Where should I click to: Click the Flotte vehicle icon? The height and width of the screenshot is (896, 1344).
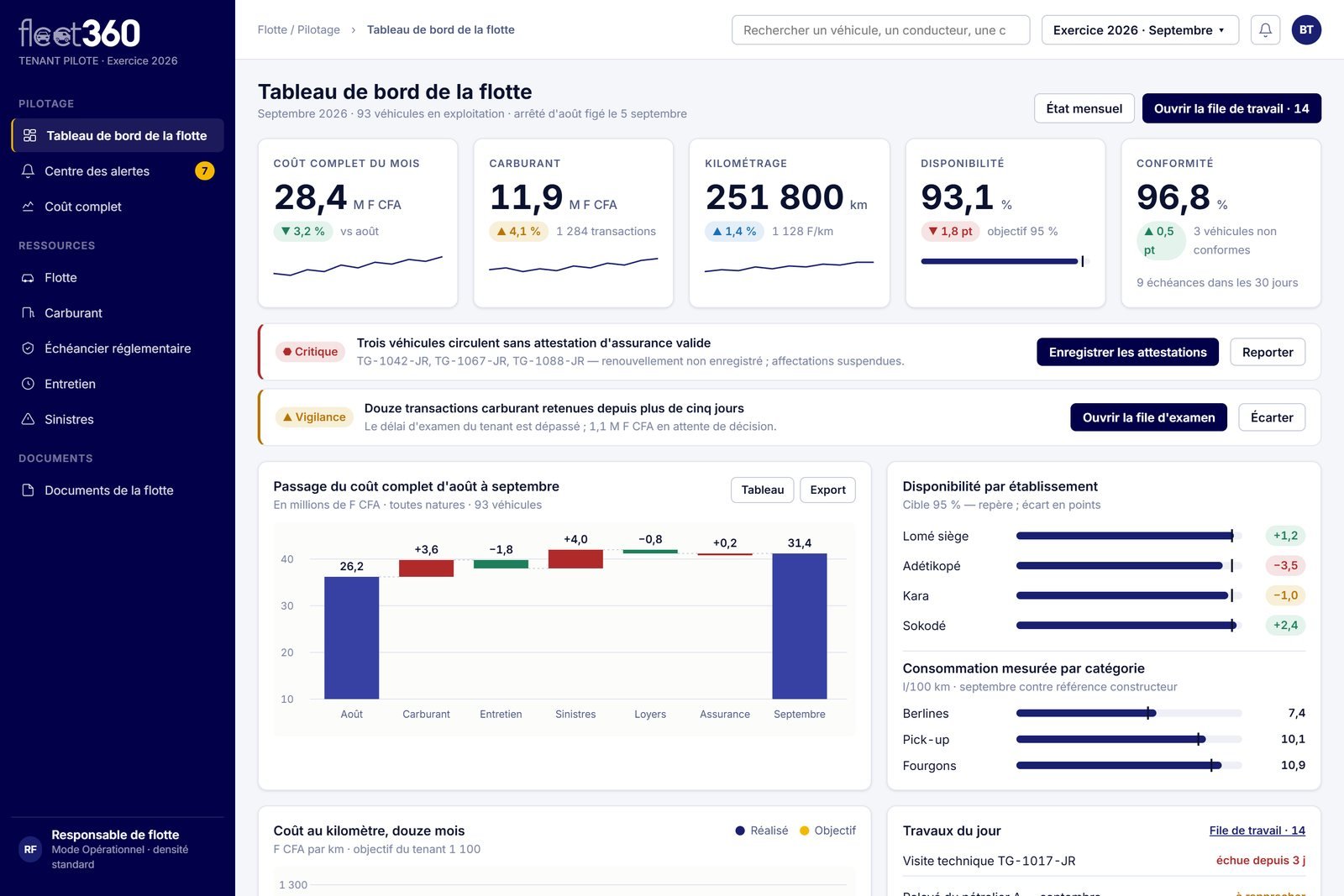click(x=28, y=278)
